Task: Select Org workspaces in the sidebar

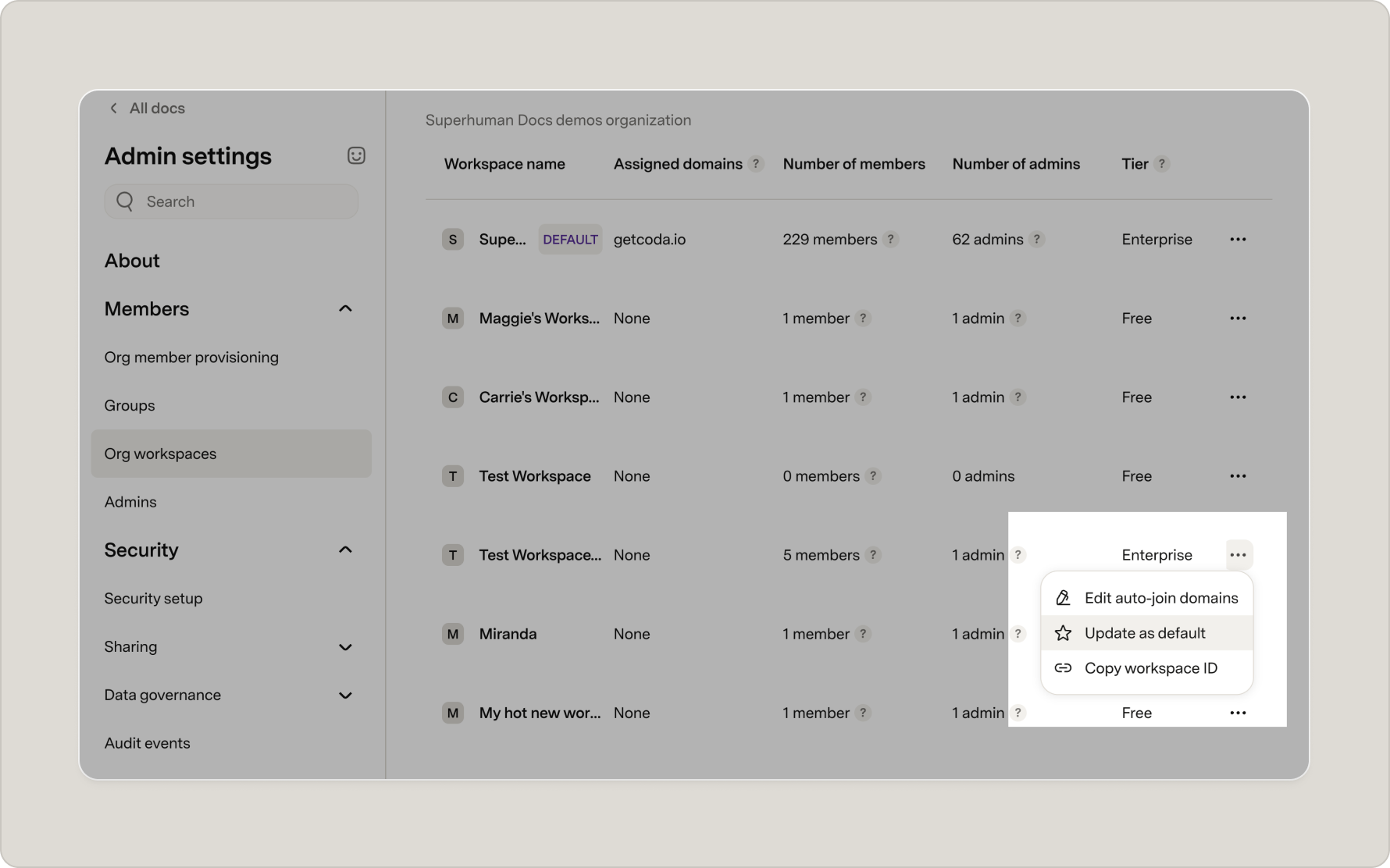Action: (x=231, y=454)
